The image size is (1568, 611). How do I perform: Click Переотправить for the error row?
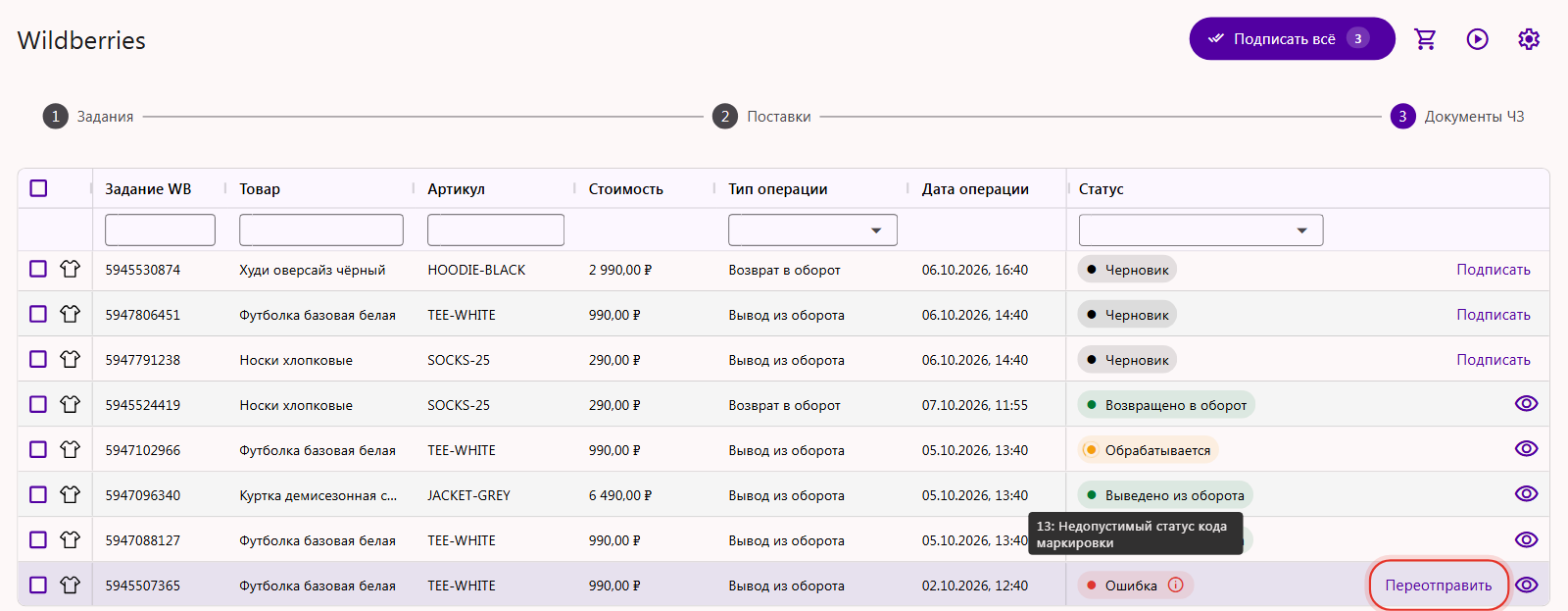point(1438,586)
